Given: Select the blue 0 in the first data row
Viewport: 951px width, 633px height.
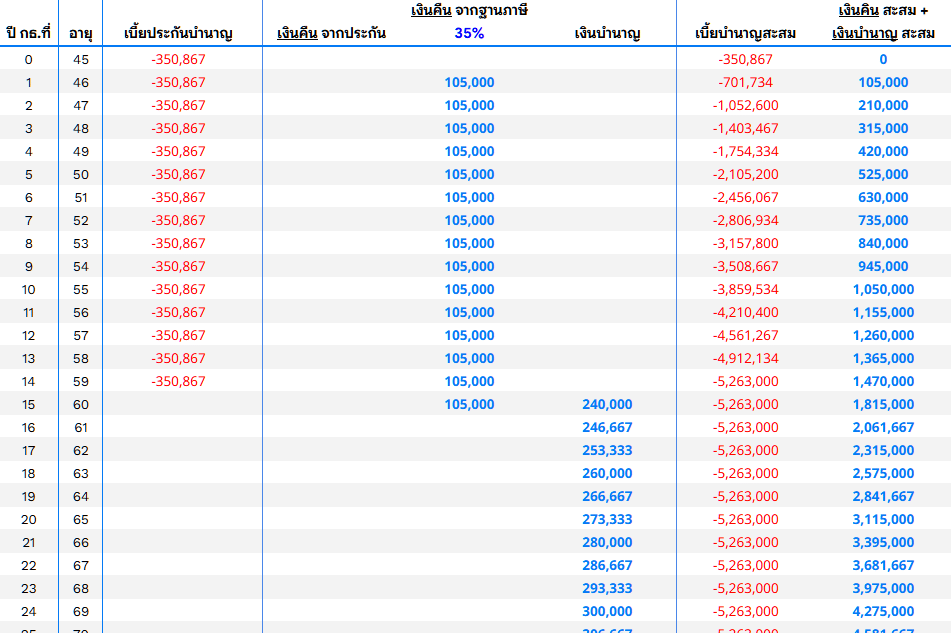Looking at the screenshot, I should (883, 59).
